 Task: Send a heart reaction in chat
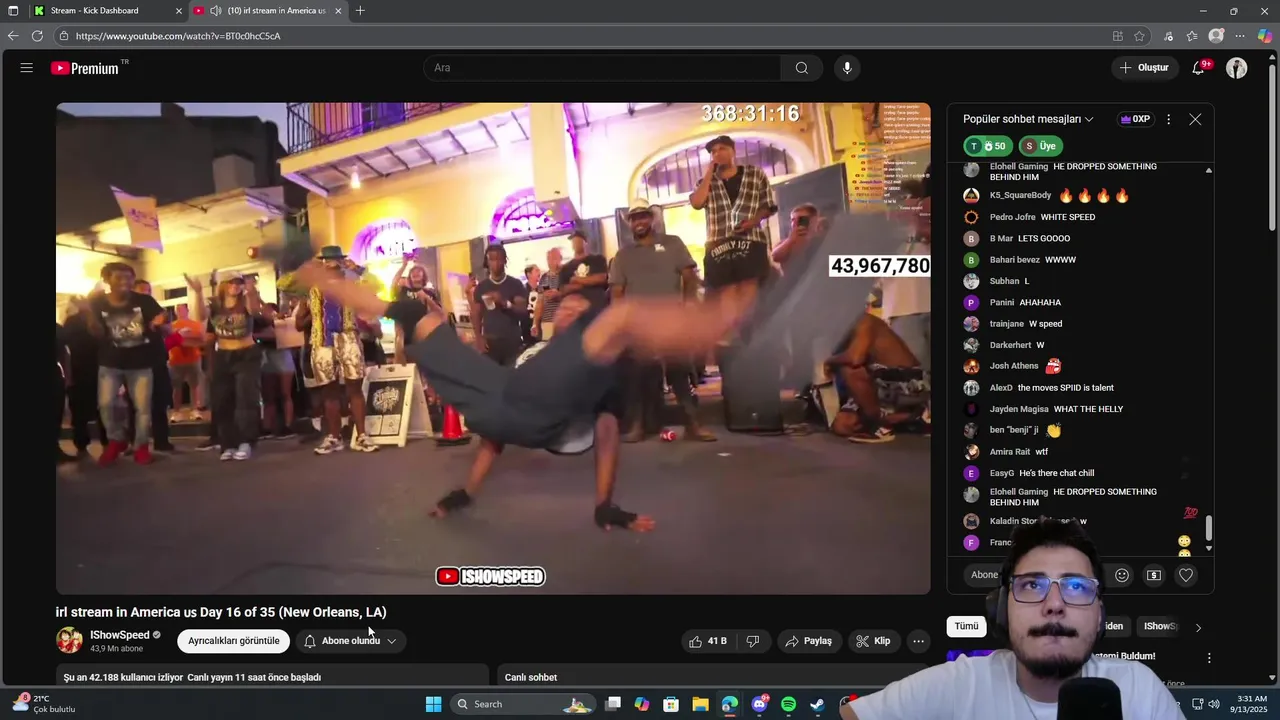[1186, 575]
